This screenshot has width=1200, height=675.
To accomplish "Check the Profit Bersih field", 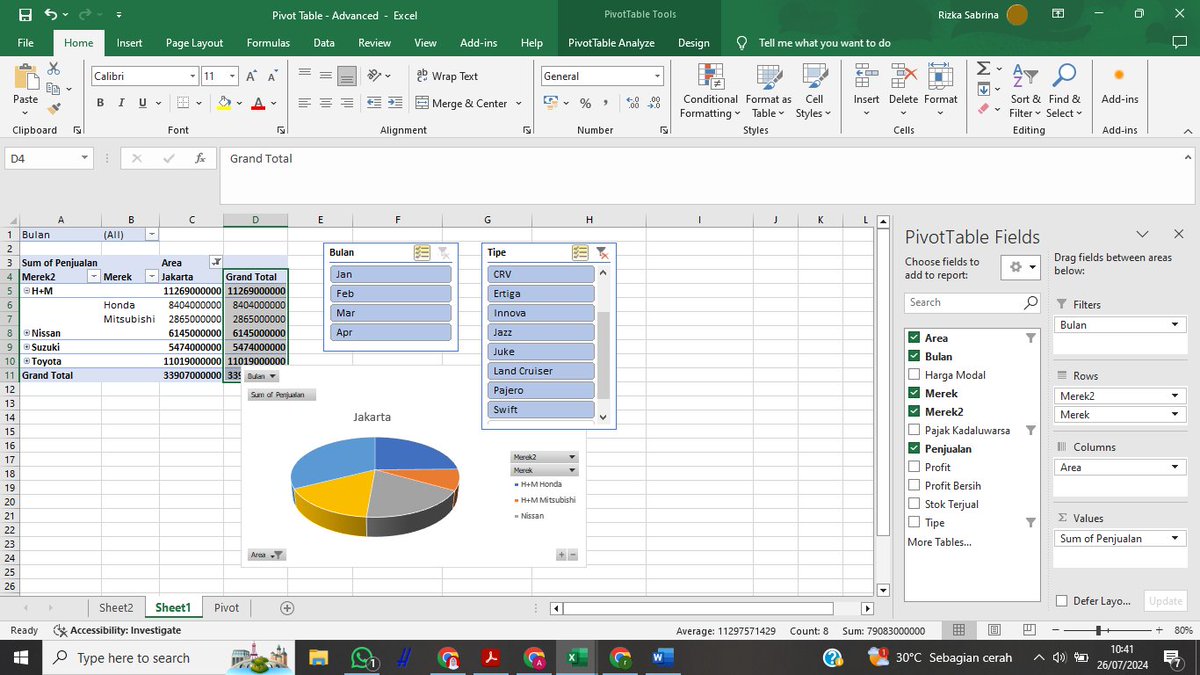I will (914, 486).
